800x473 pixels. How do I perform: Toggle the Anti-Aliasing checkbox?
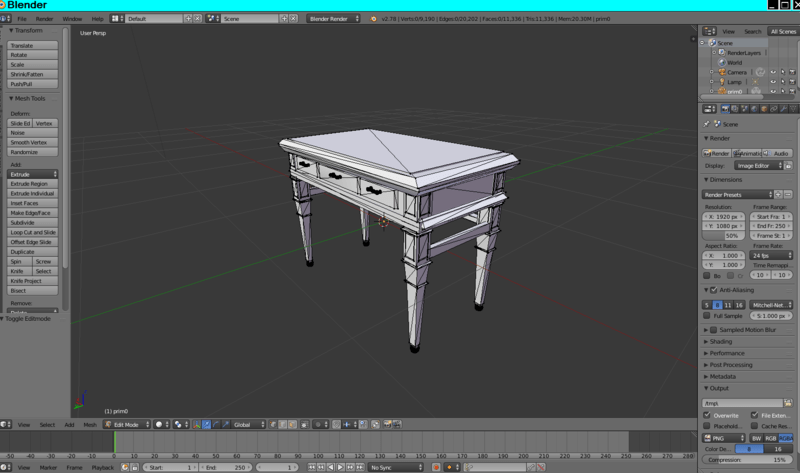[x=712, y=290]
